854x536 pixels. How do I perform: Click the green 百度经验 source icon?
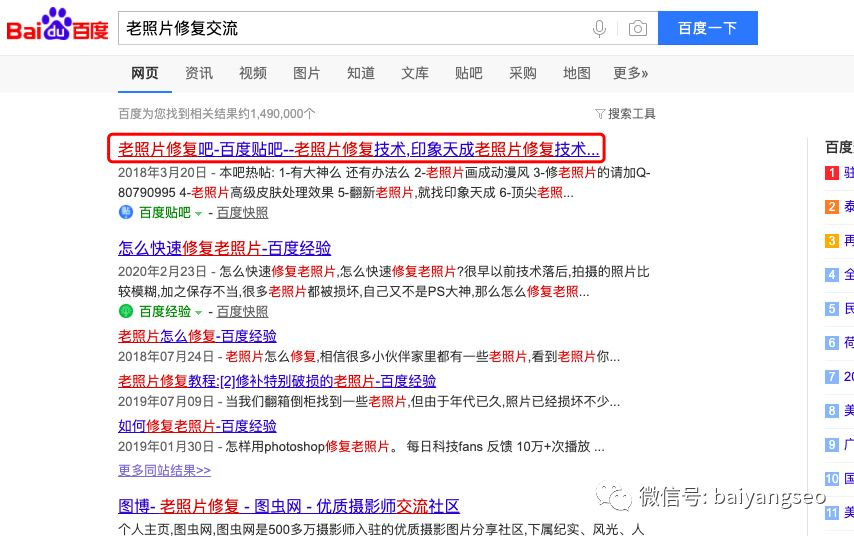pyautogui.click(x=126, y=312)
